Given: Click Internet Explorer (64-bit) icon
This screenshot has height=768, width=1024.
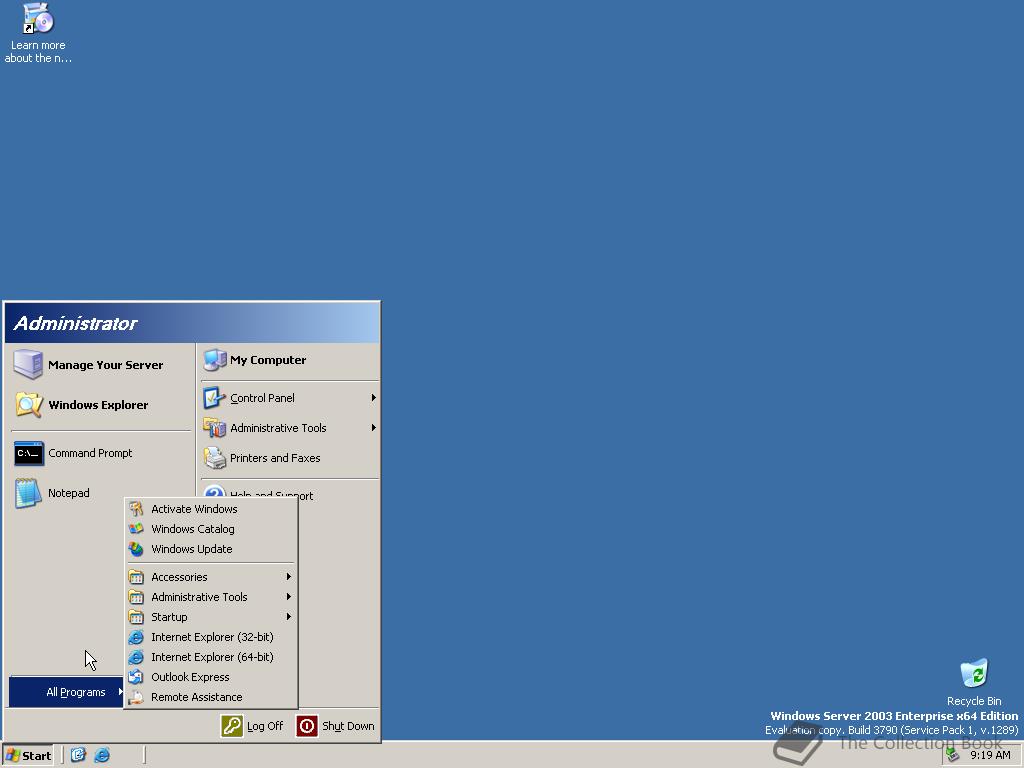Looking at the screenshot, I should (x=136, y=657).
